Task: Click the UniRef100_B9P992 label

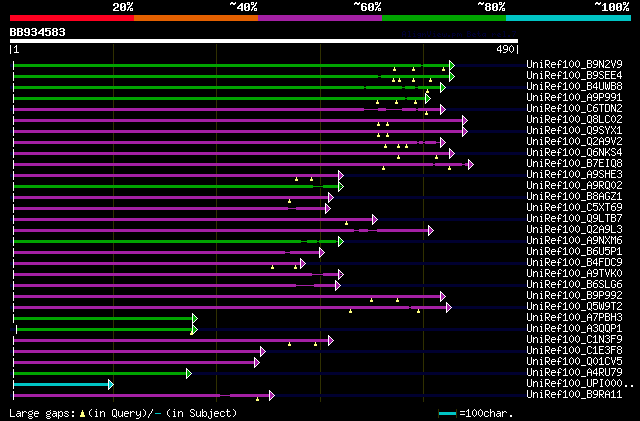Action: click(574, 296)
